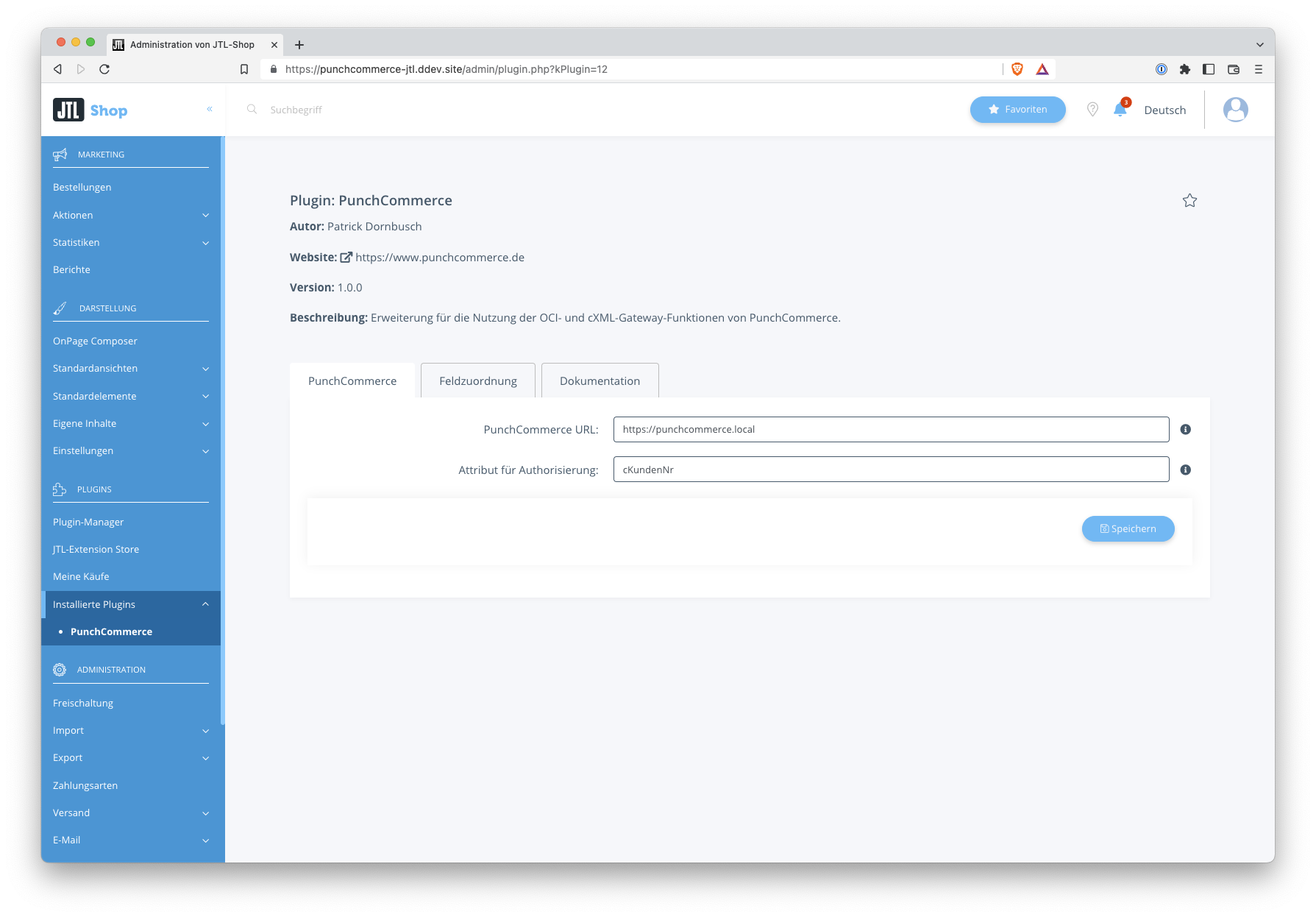Open the browser hamburger menu

[1259, 69]
